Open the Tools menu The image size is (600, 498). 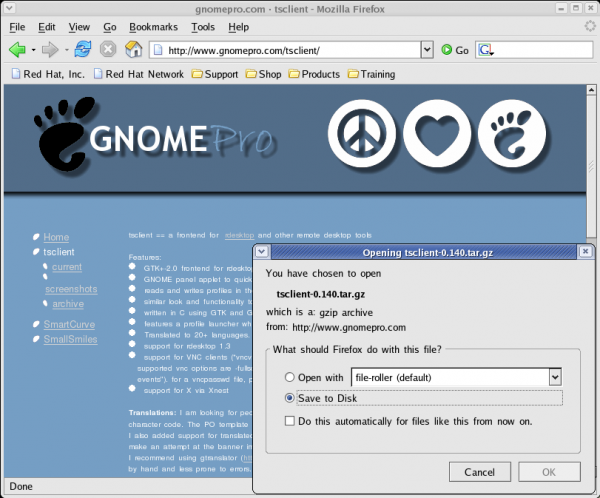pos(203,27)
